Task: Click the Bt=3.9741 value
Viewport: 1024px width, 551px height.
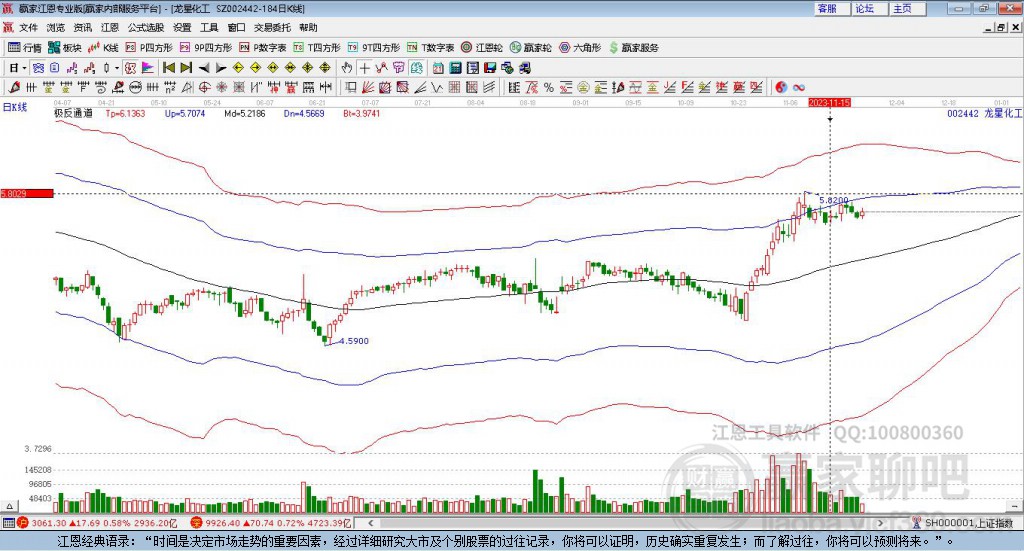Action: tap(362, 113)
